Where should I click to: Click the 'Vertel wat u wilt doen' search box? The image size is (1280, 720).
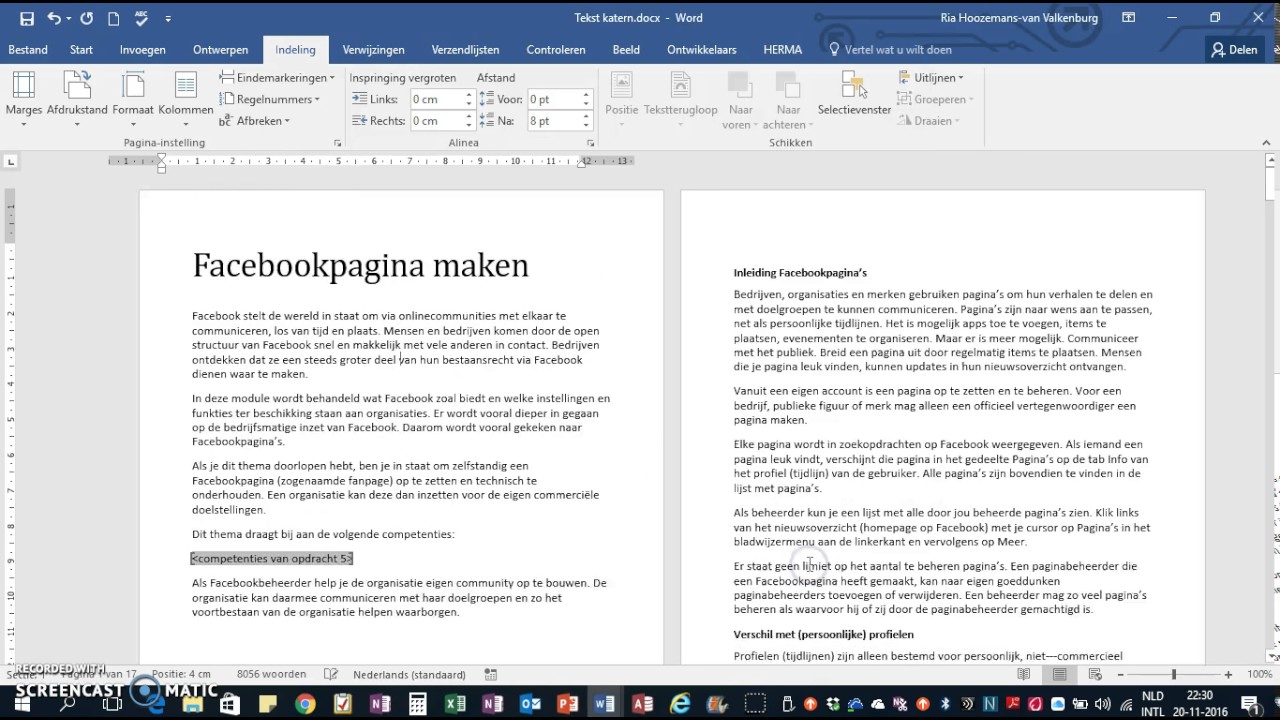[x=890, y=49]
